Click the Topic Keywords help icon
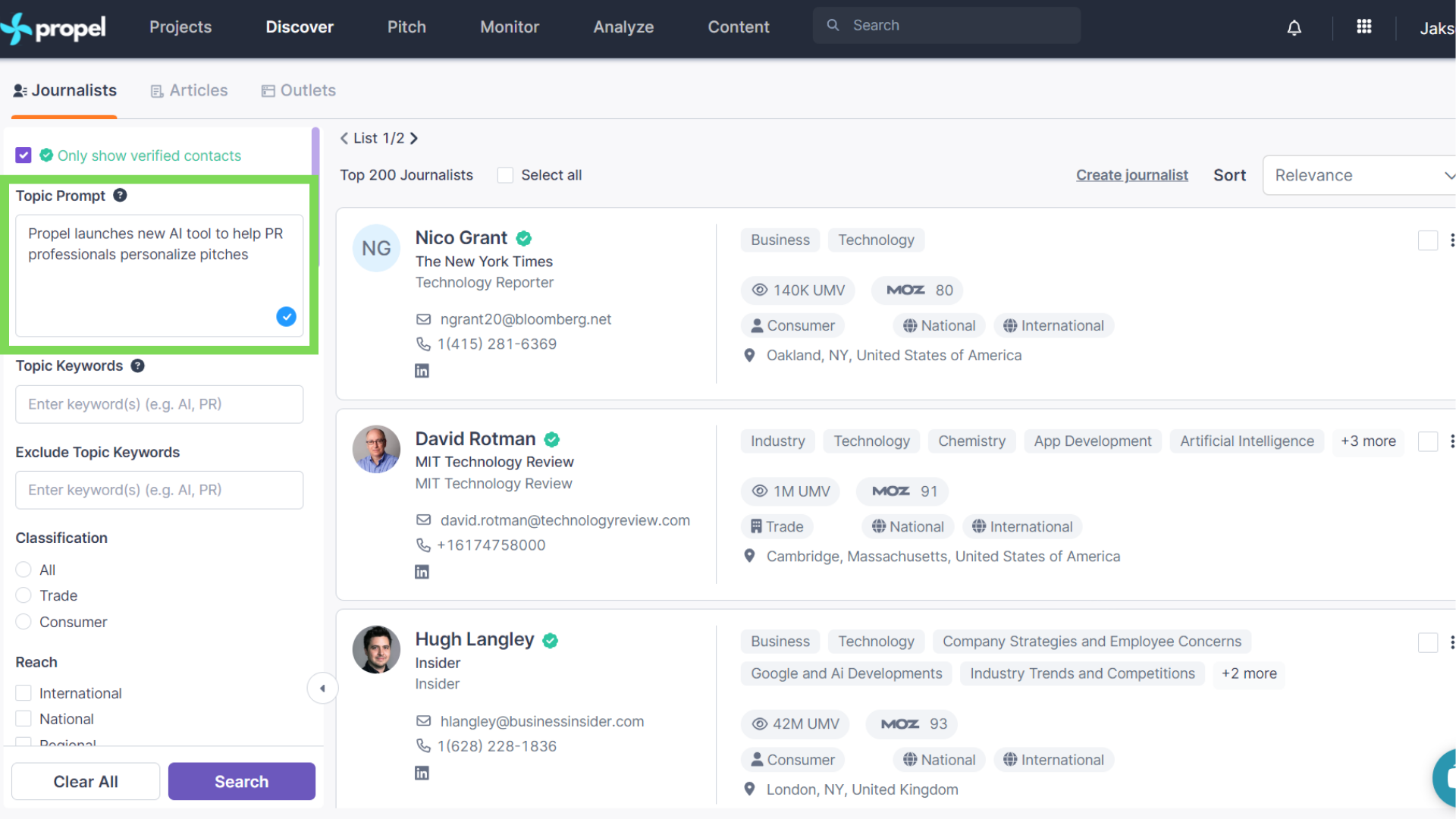This screenshot has width=1456, height=819. tap(137, 366)
